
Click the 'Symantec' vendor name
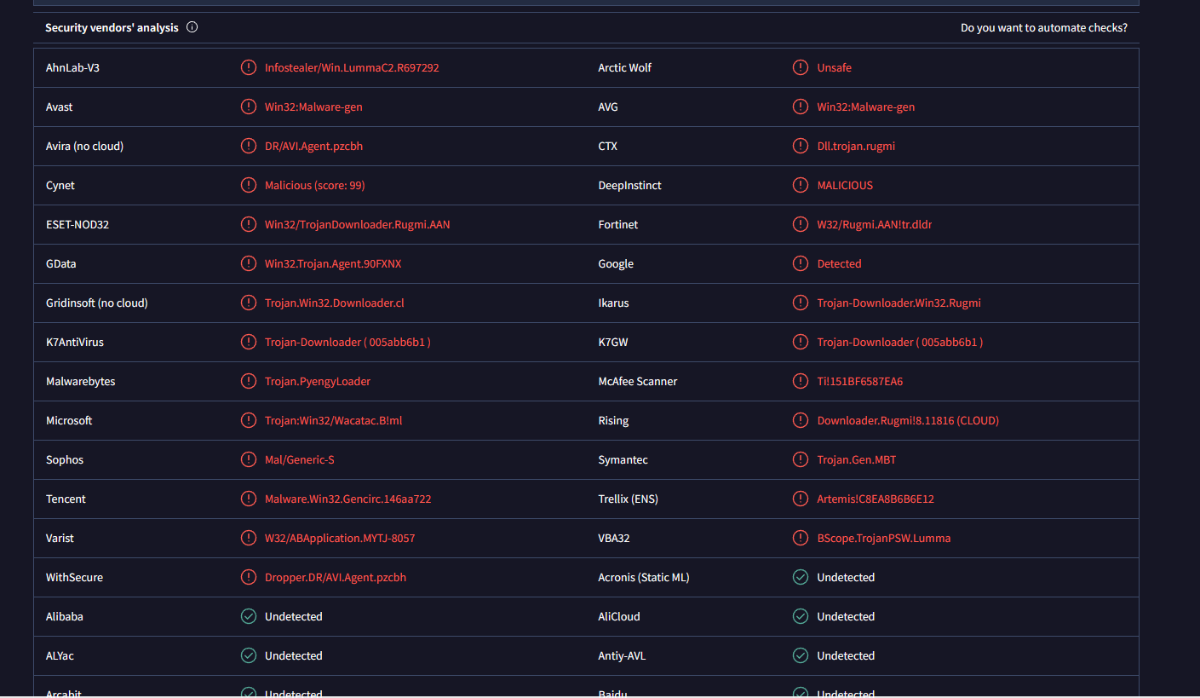(x=623, y=460)
